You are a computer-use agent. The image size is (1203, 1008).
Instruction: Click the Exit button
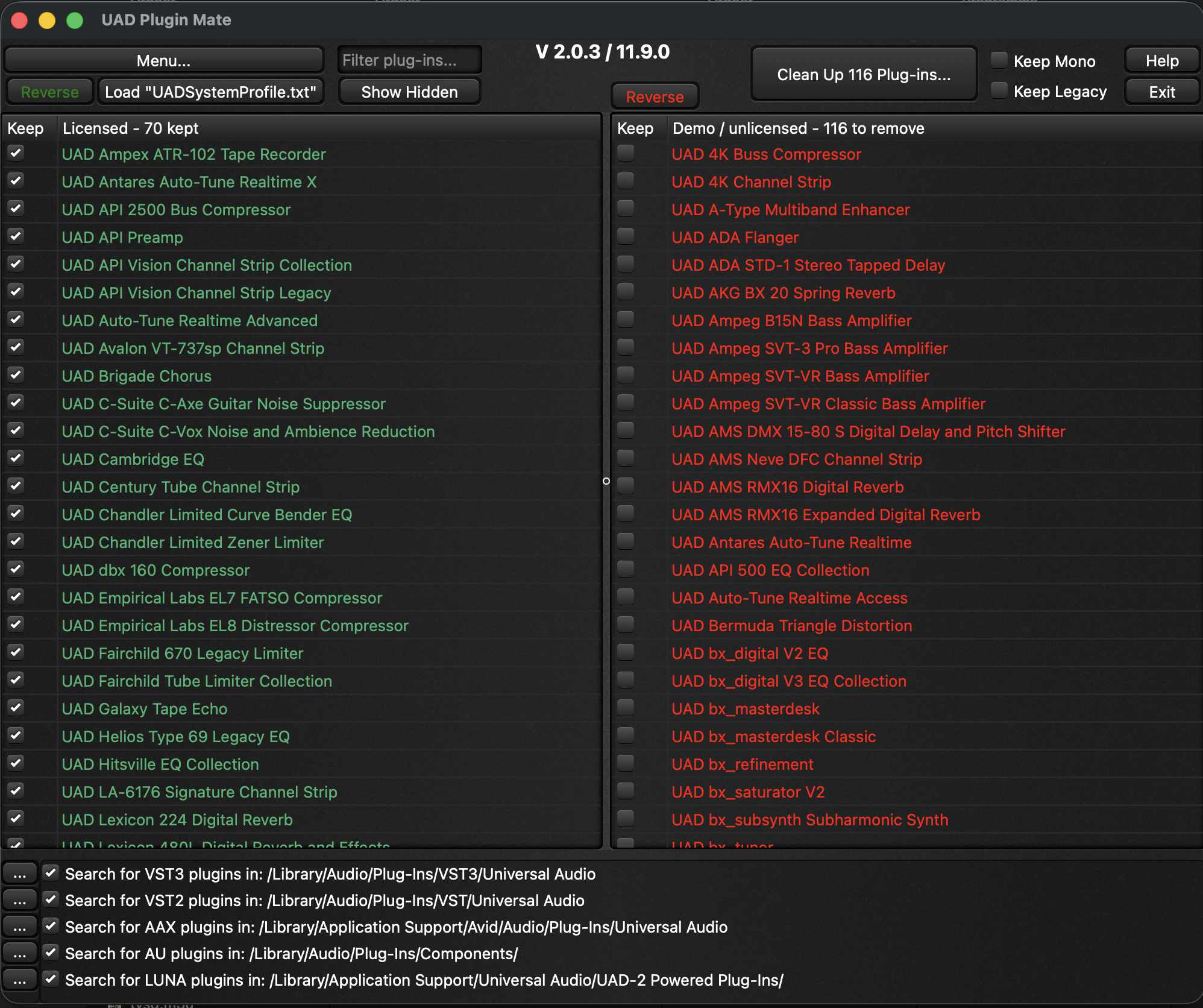(1161, 92)
